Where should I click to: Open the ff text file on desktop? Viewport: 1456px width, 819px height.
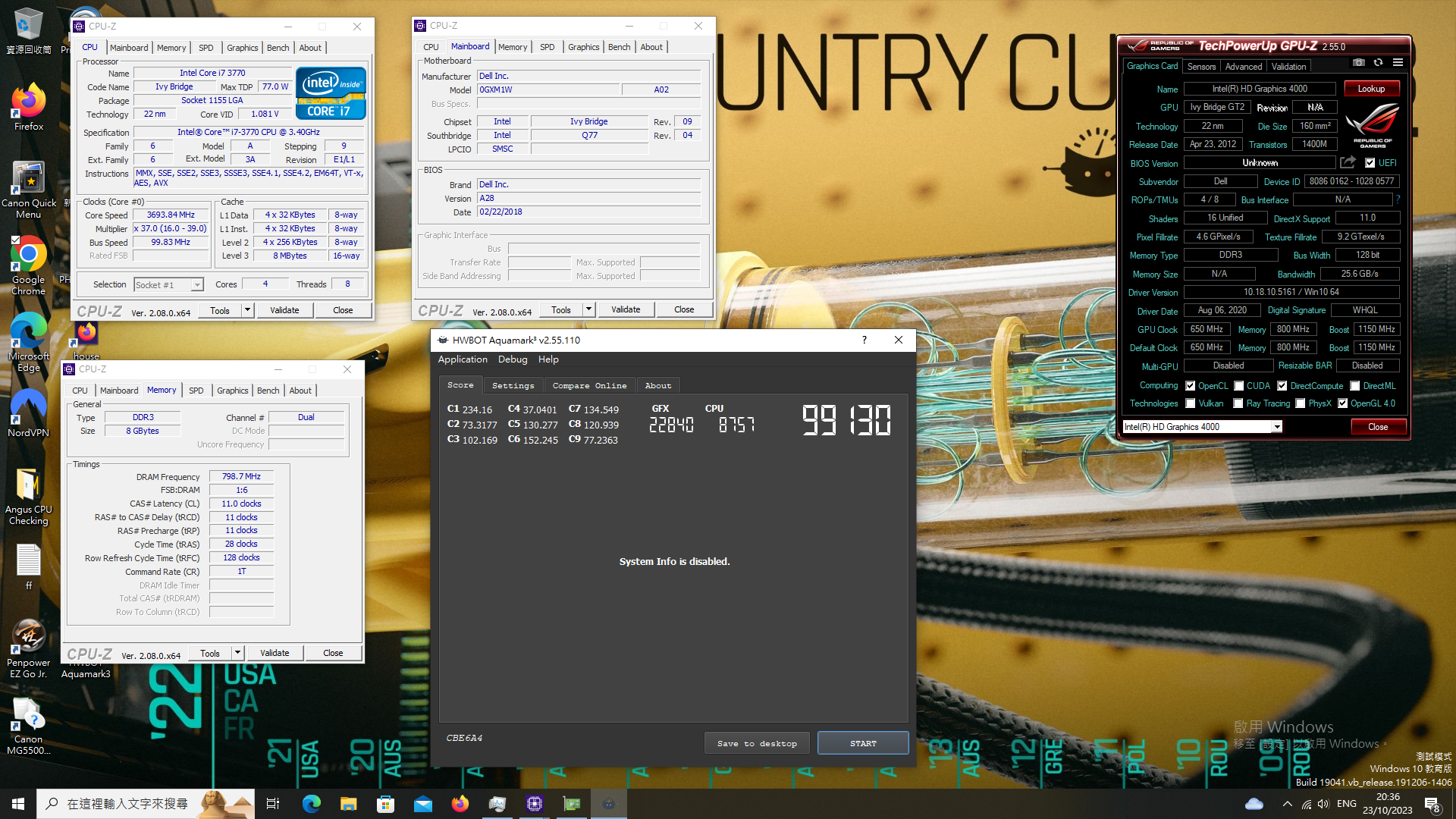[29, 566]
